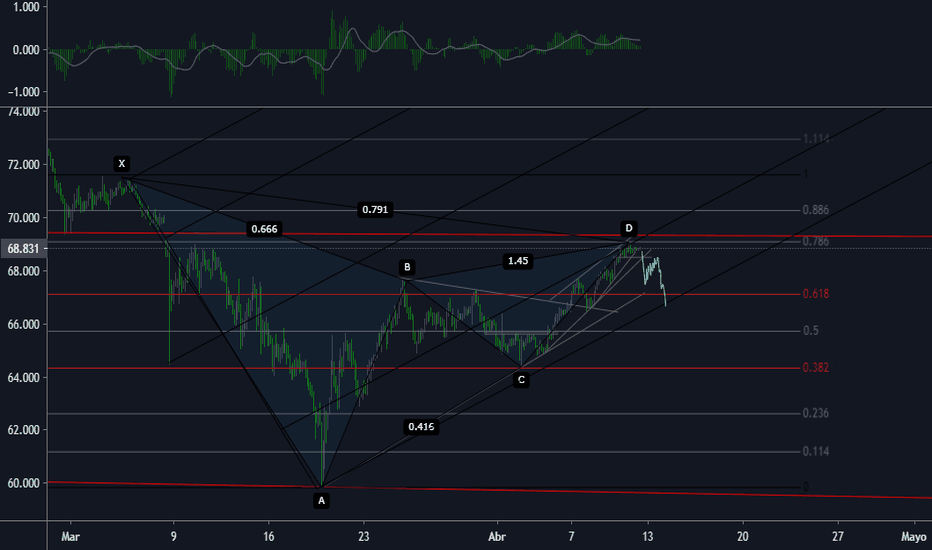This screenshot has height=550, width=932.
Task: Click the 0.786 Fibonacci level label
Action: click(x=816, y=241)
